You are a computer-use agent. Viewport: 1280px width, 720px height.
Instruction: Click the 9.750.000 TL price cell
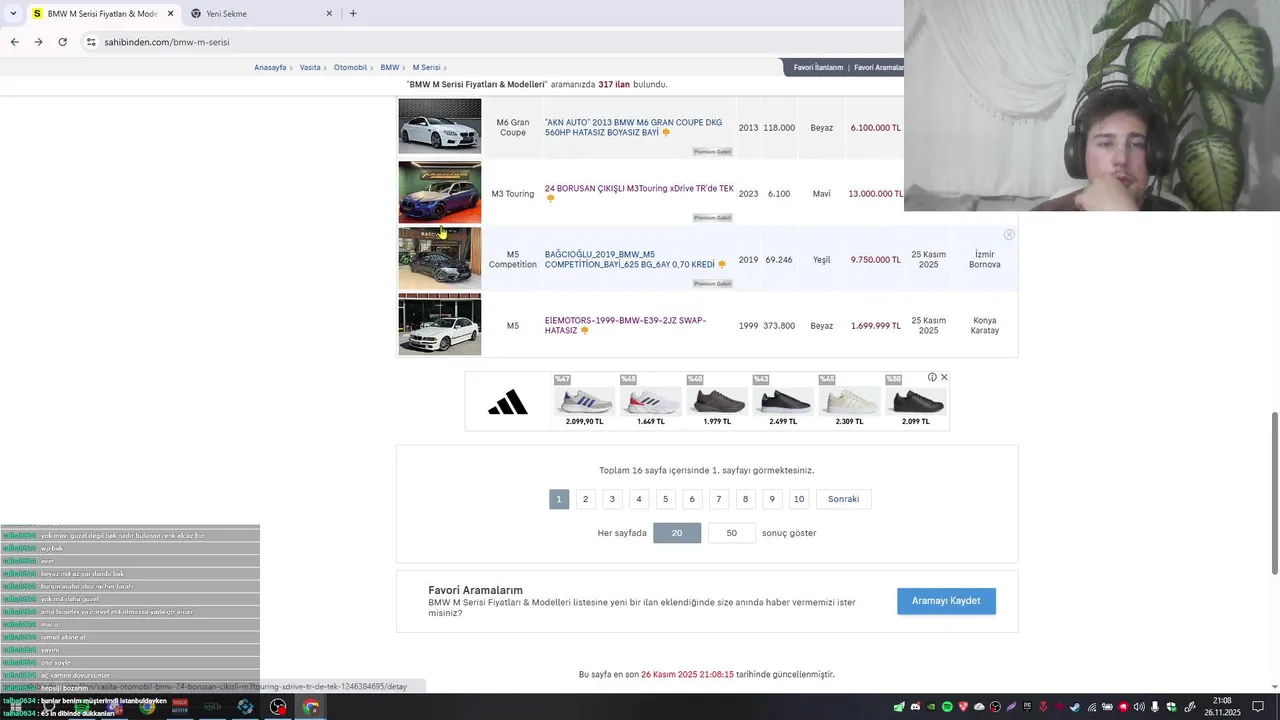[x=876, y=260]
